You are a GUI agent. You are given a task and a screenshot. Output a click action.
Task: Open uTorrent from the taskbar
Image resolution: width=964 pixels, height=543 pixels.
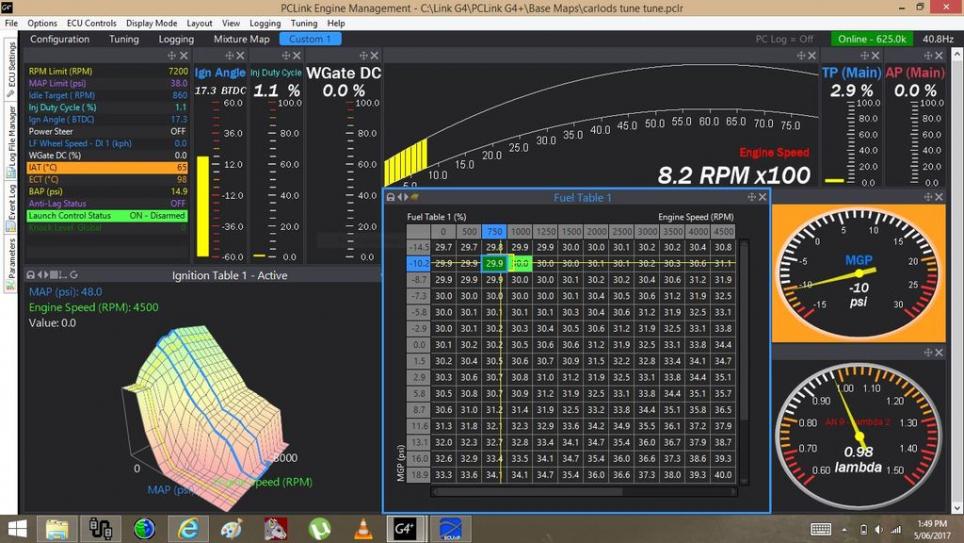tap(319, 529)
